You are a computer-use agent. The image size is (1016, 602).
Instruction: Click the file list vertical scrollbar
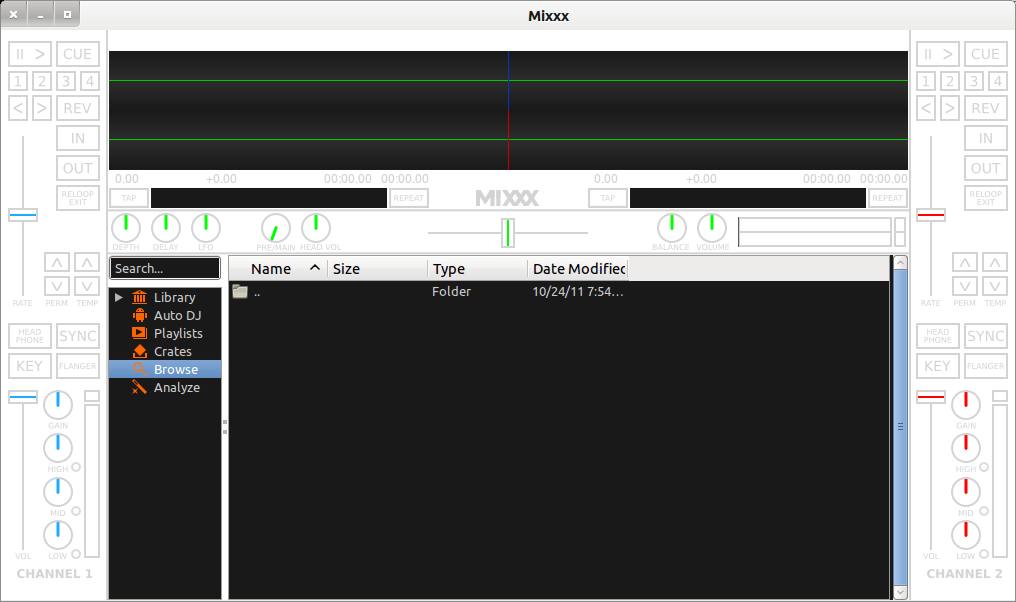[x=900, y=426]
